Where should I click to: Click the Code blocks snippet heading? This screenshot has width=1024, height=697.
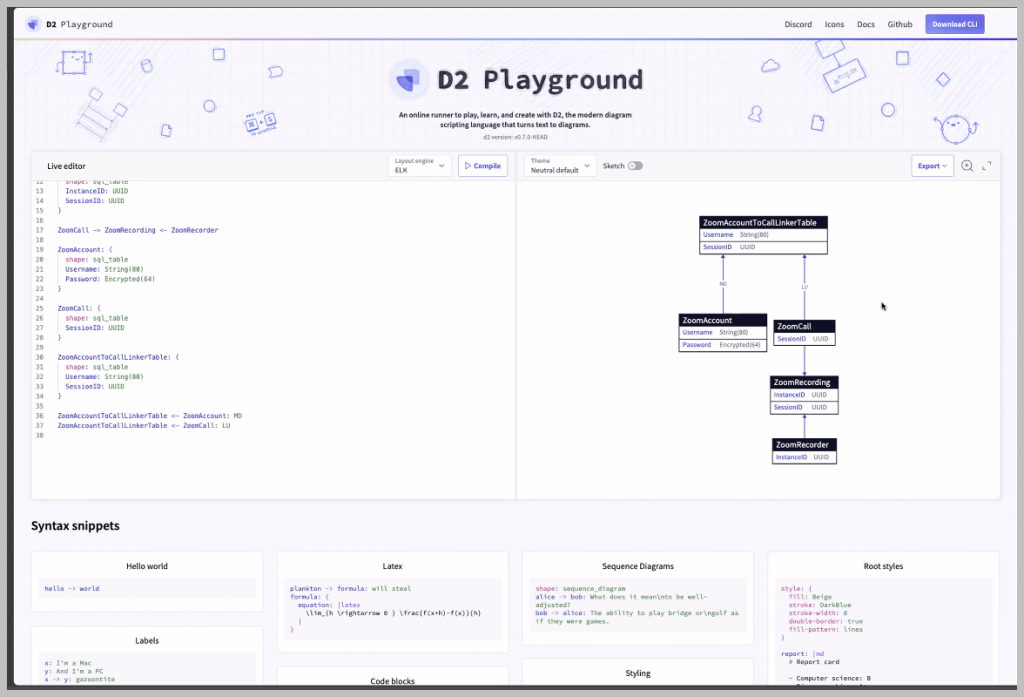pos(392,681)
